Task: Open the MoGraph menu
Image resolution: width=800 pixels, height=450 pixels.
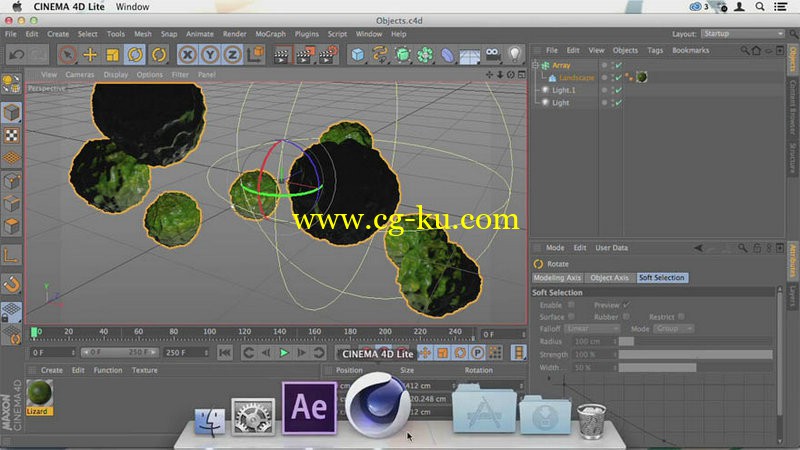Action: point(270,34)
